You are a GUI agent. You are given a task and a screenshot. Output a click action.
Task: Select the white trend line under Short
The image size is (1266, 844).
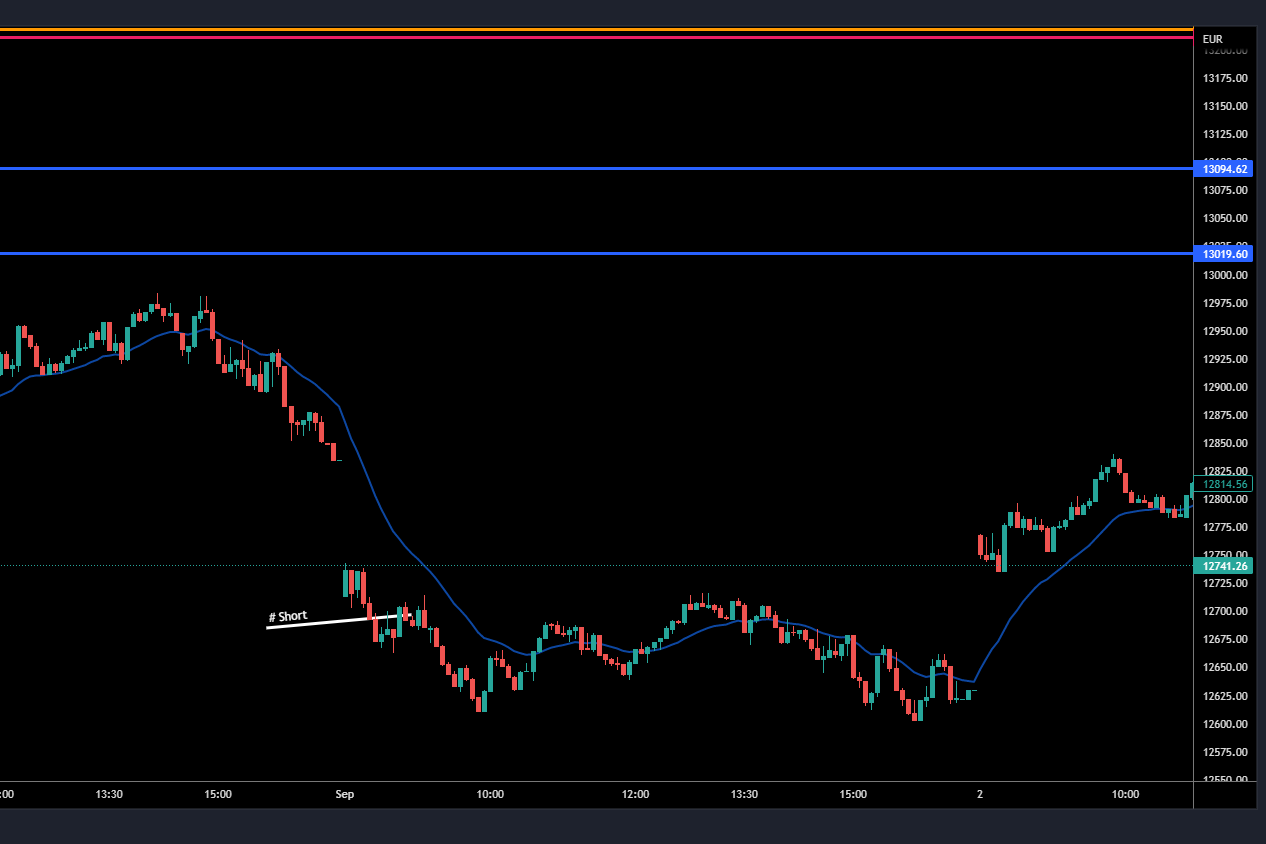coord(320,623)
